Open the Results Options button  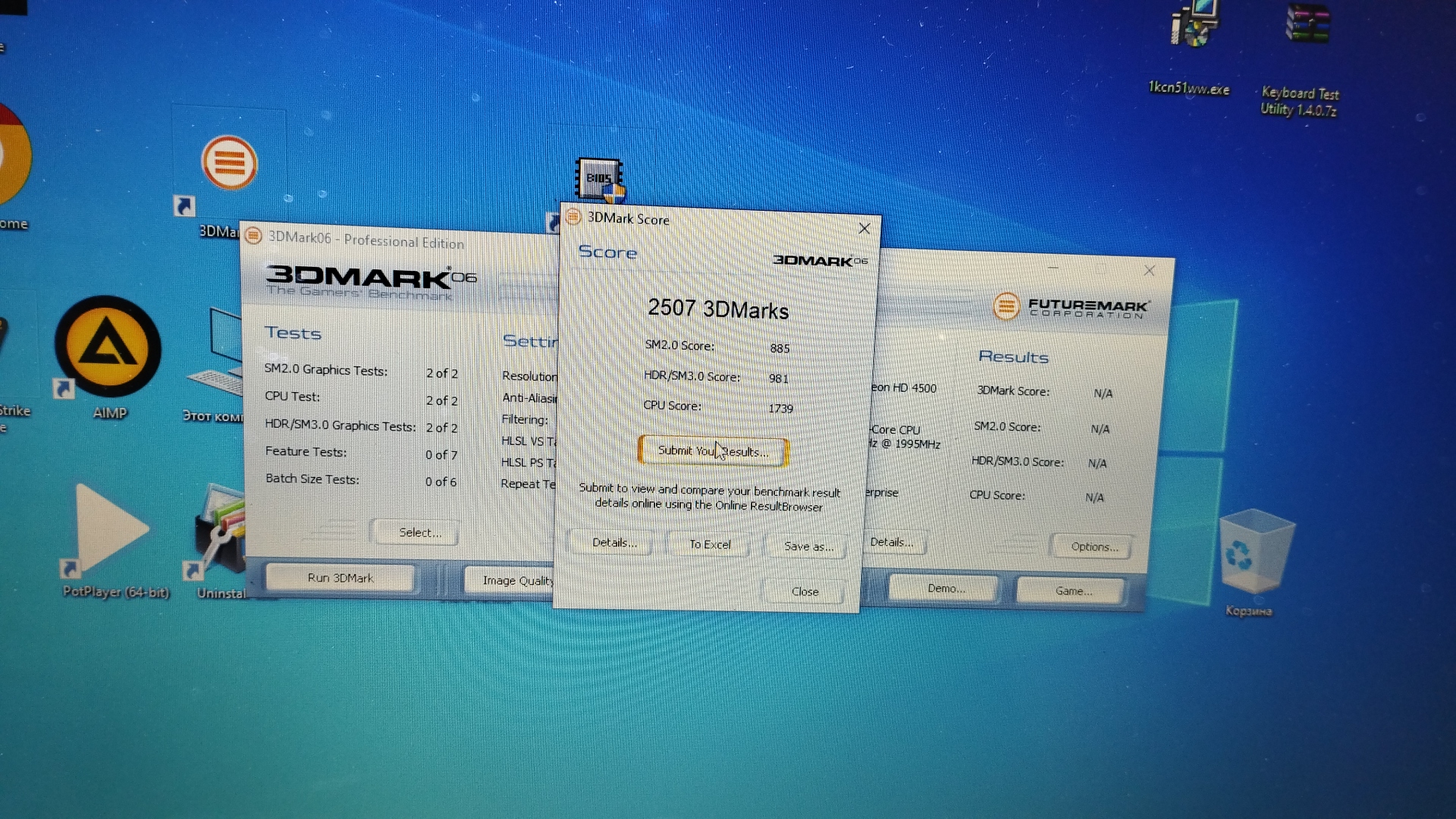pos(1093,547)
